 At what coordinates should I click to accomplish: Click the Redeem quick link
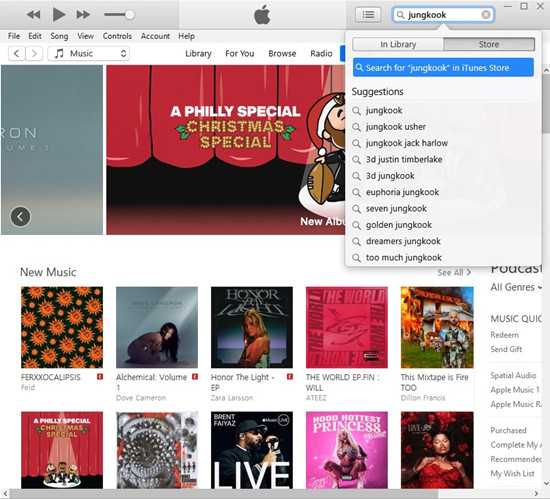pos(504,335)
